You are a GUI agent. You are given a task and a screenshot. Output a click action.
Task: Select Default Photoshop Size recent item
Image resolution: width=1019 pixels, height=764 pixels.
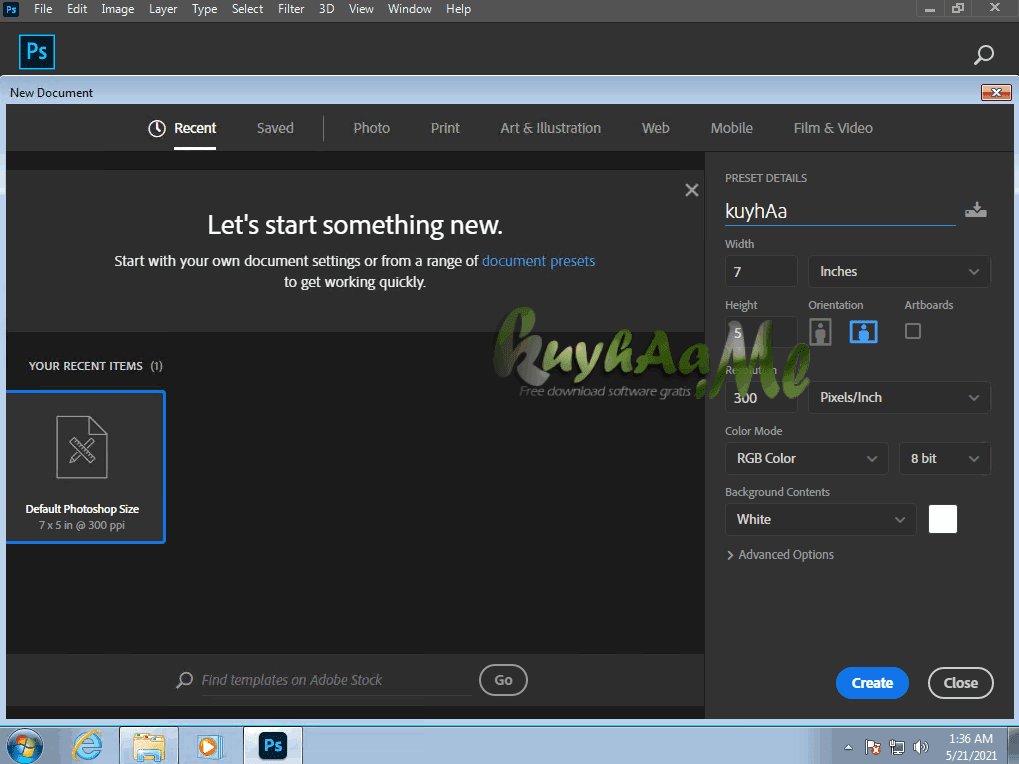coord(86,467)
